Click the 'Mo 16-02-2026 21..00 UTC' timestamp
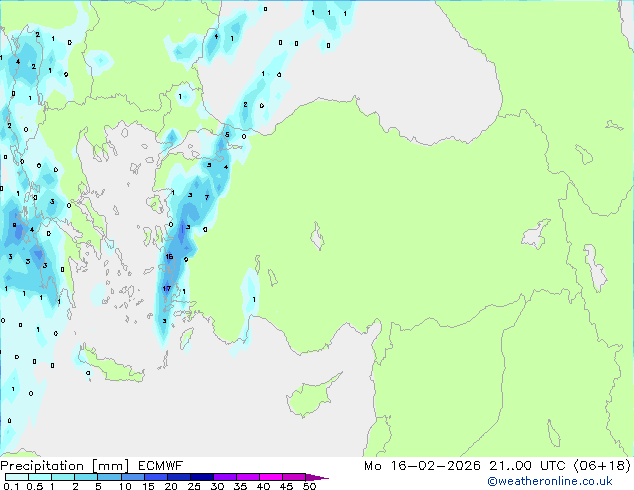The image size is (634, 490). pyautogui.click(x=465, y=466)
